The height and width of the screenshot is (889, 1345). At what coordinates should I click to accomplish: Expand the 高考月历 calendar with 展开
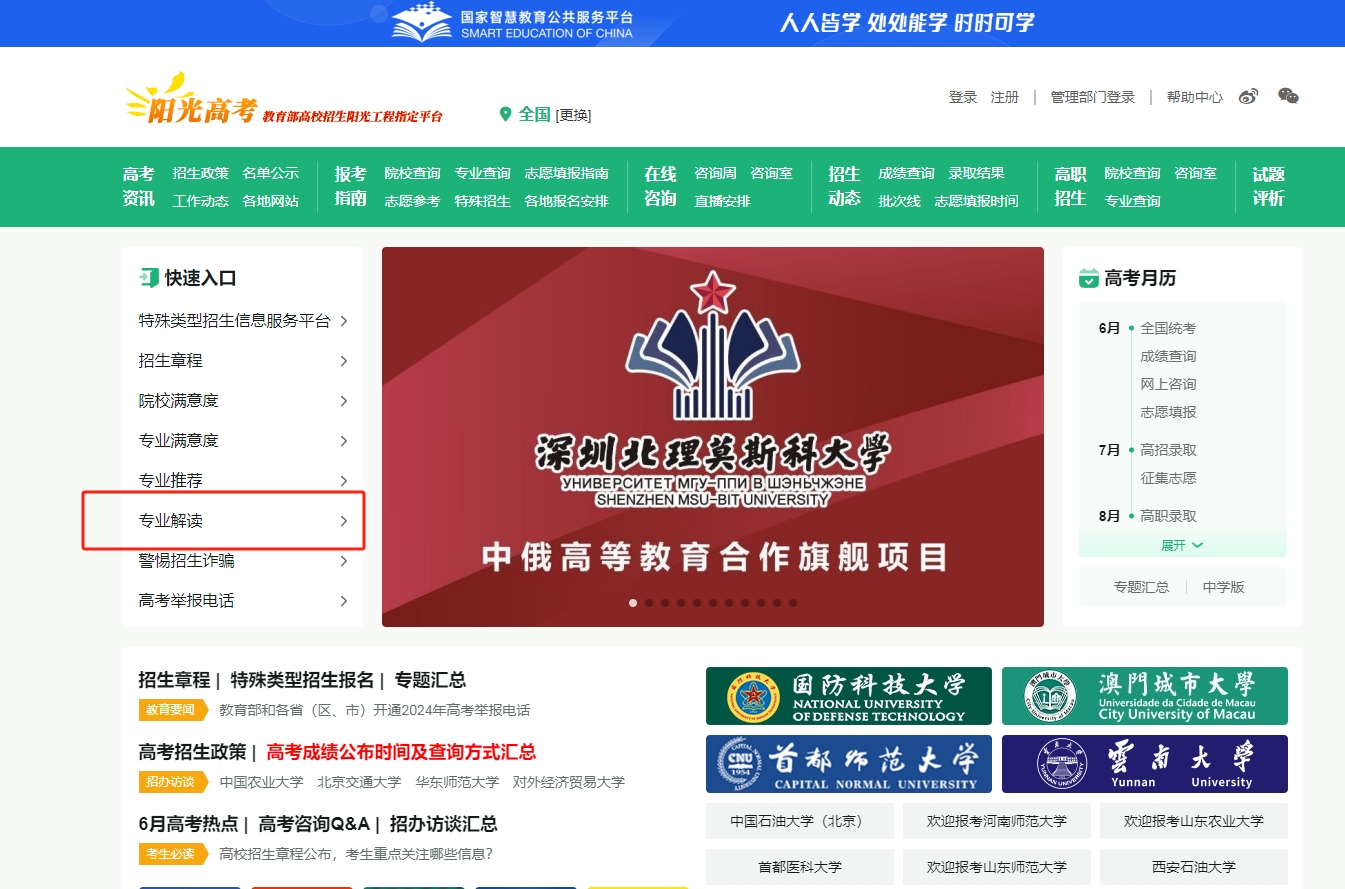click(1182, 545)
